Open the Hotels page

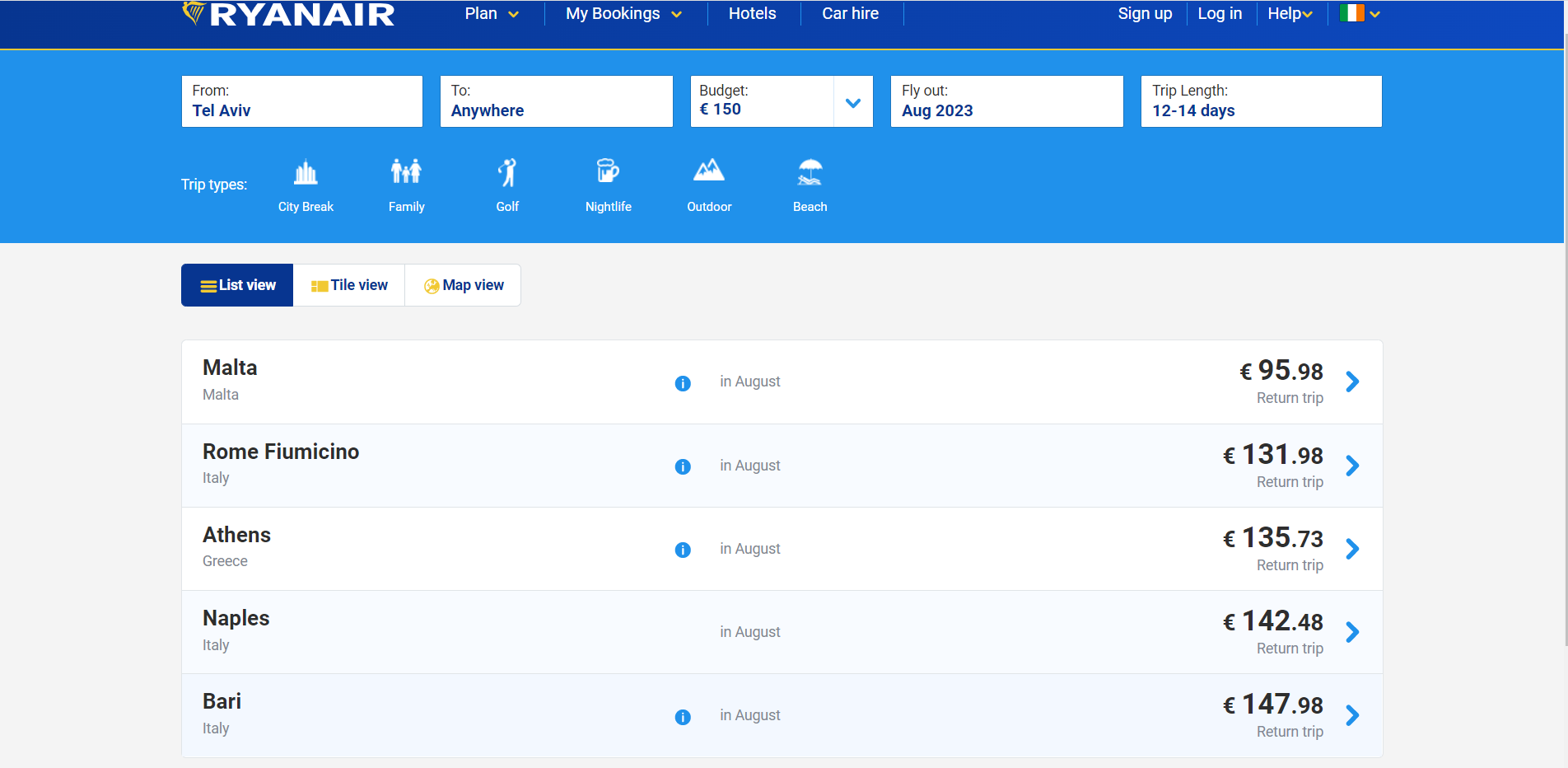click(x=752, y=14)
